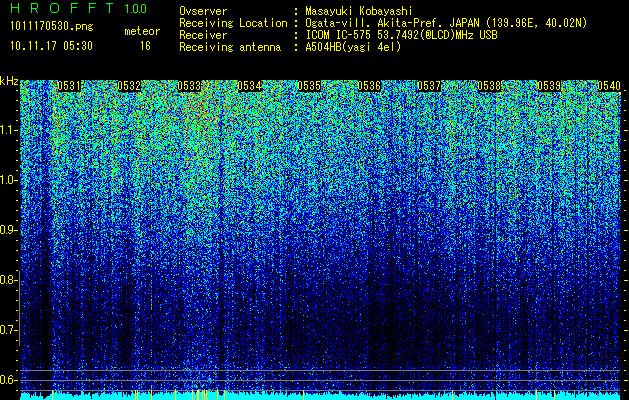
Task: Select the meteor count 16
Action: (145, 46)
